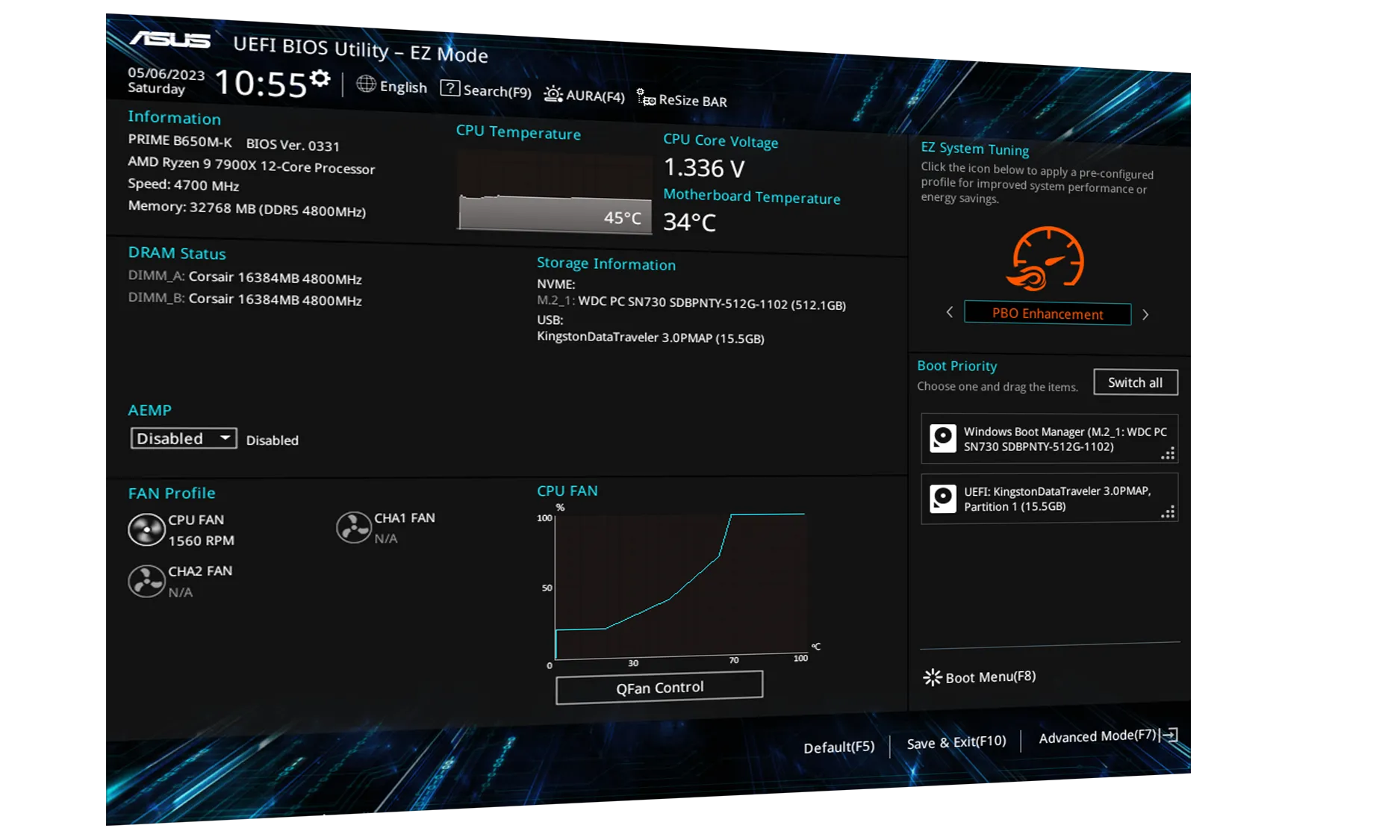Click the CHA1 FAN icon

click(353, 528)
